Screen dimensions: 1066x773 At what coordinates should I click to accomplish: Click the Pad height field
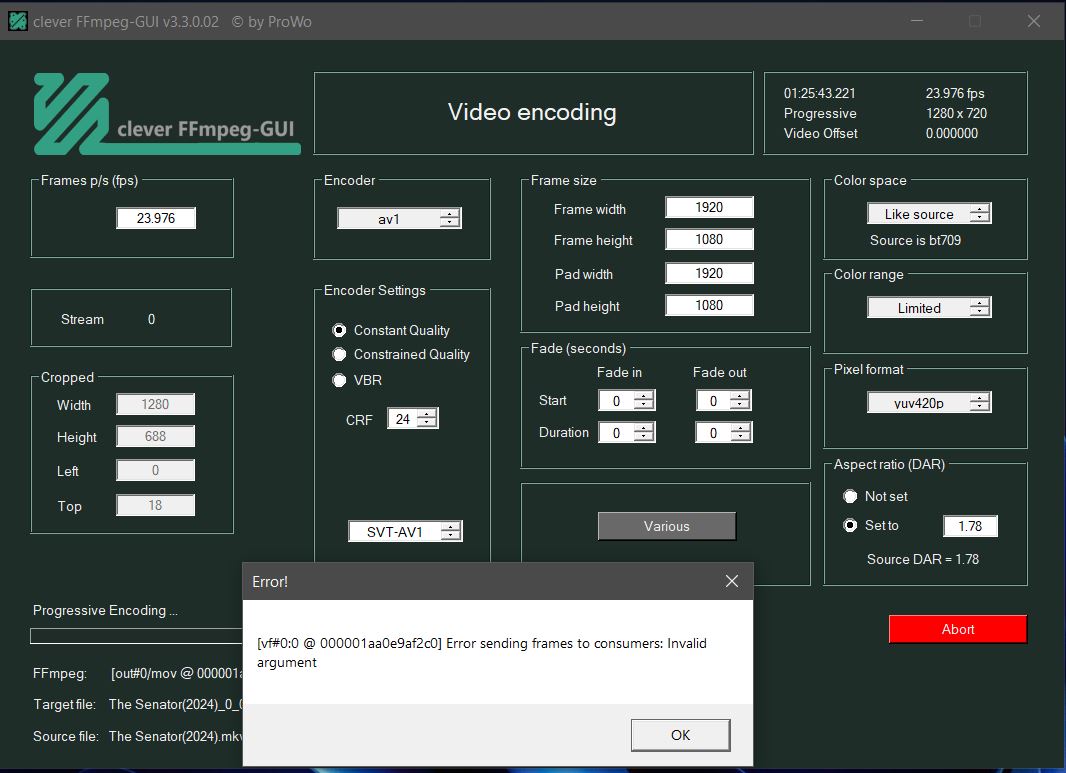[x=709, y=305]
